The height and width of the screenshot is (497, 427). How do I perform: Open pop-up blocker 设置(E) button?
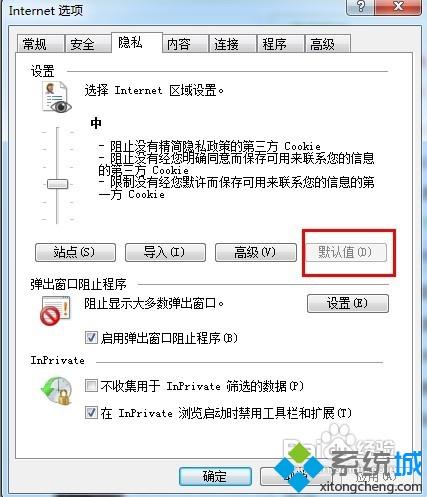click(x=348, y=303)
